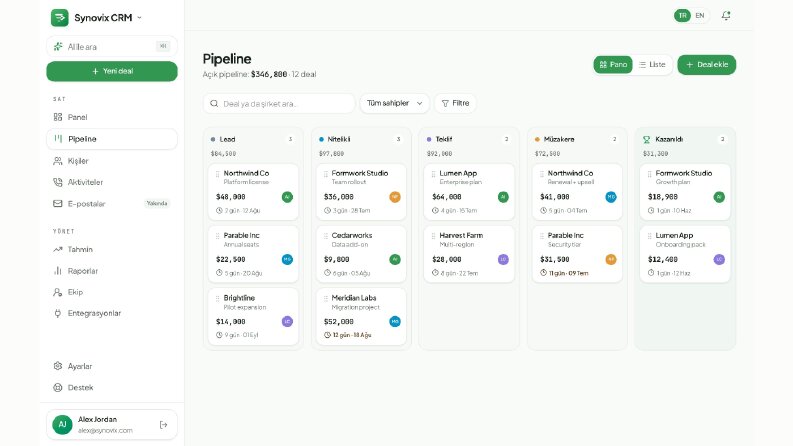Click clock icon on Meridian Labs card
The width and height of the screenshot is (793, 446).
[x=327, y=335]
